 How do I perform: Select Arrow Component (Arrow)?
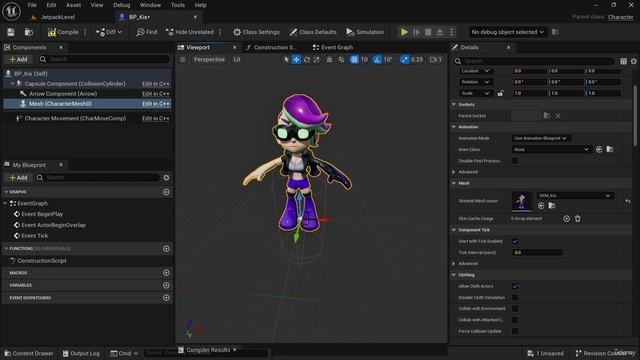pyautogui.click(x=63, y=93)
